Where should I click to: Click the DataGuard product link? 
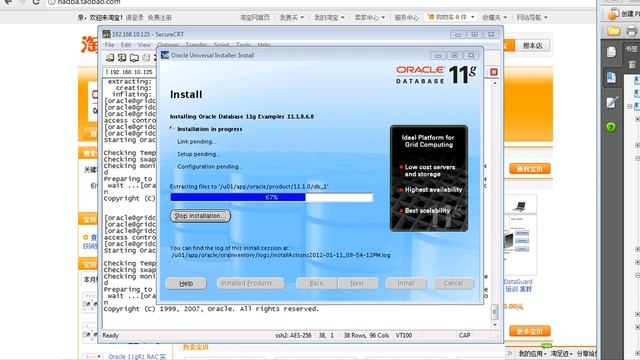(x=518, y=285)
